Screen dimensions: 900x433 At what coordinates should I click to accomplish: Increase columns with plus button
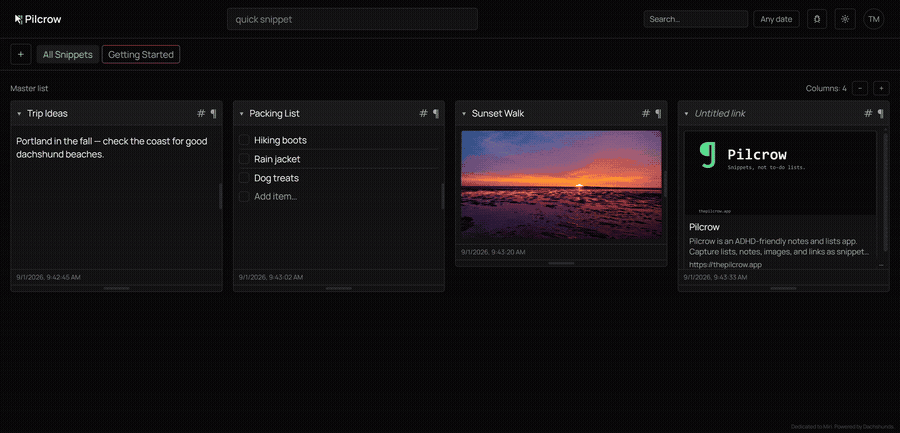882,88
